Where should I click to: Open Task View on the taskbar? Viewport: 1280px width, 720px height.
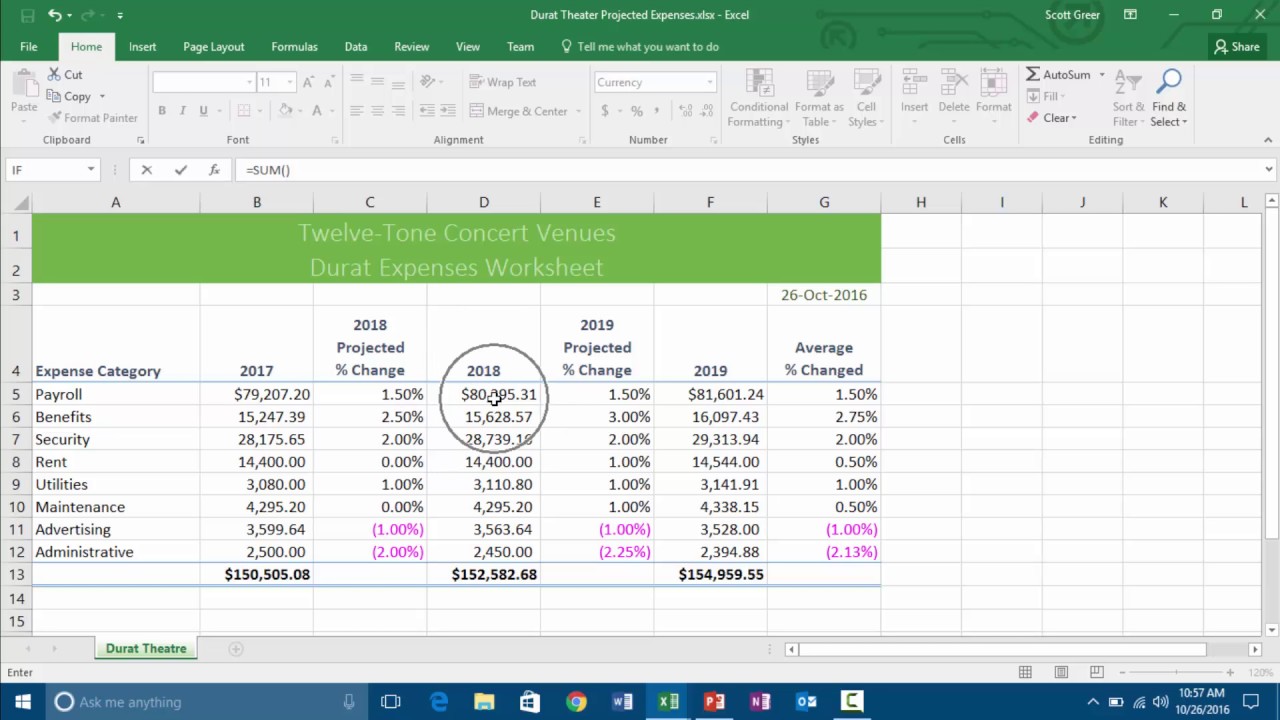click(x=391, y=702)
